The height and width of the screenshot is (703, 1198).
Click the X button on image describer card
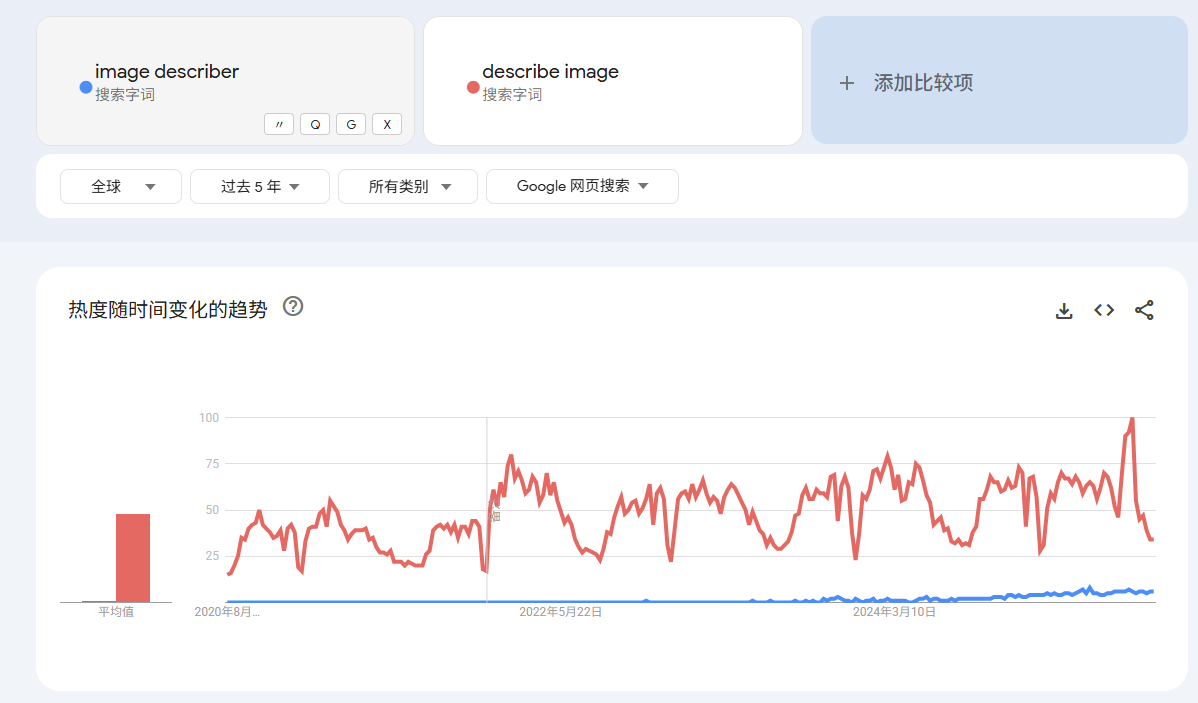click(387, 124)
